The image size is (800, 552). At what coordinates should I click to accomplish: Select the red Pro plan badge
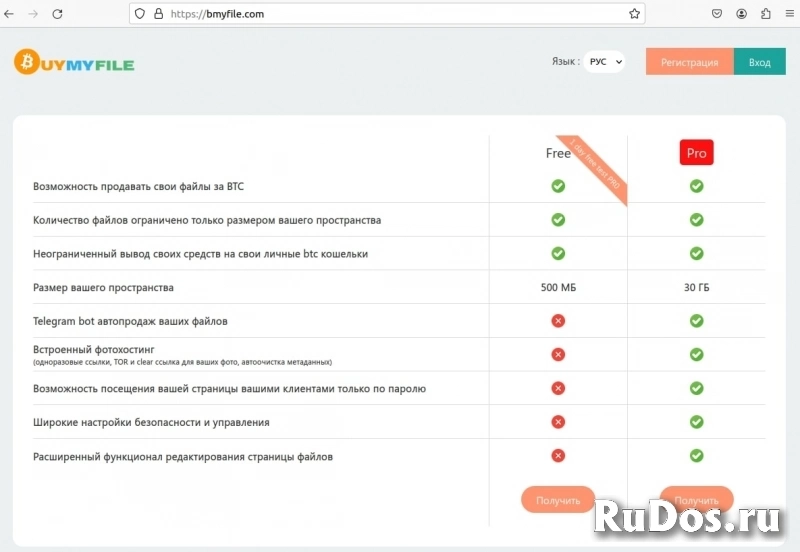[696, 153]
